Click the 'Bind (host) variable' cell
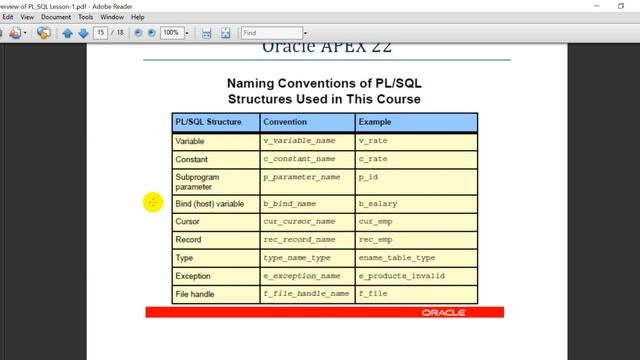This screenshot has width=640, height=360. click(x=216, y=204)
